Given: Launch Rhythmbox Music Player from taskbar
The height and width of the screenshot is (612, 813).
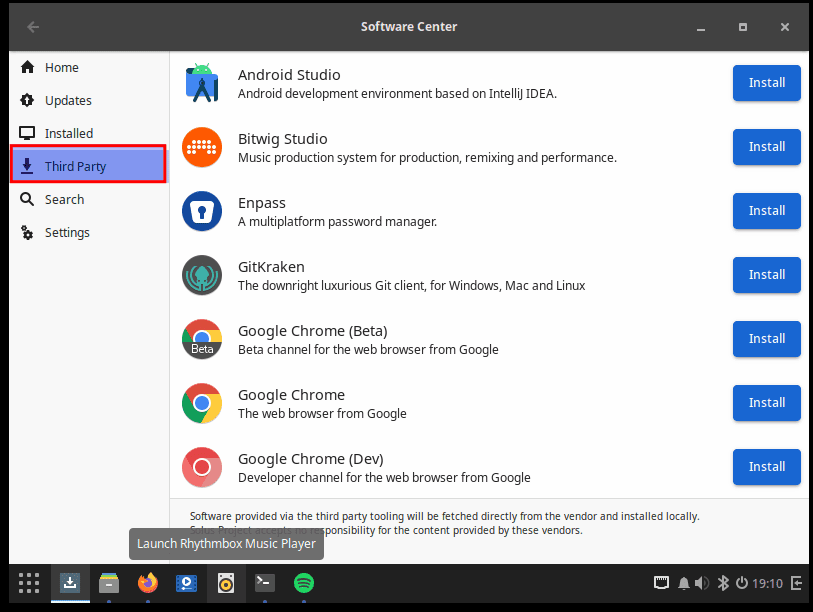Looking at the screenshot, I should point(226,583).
